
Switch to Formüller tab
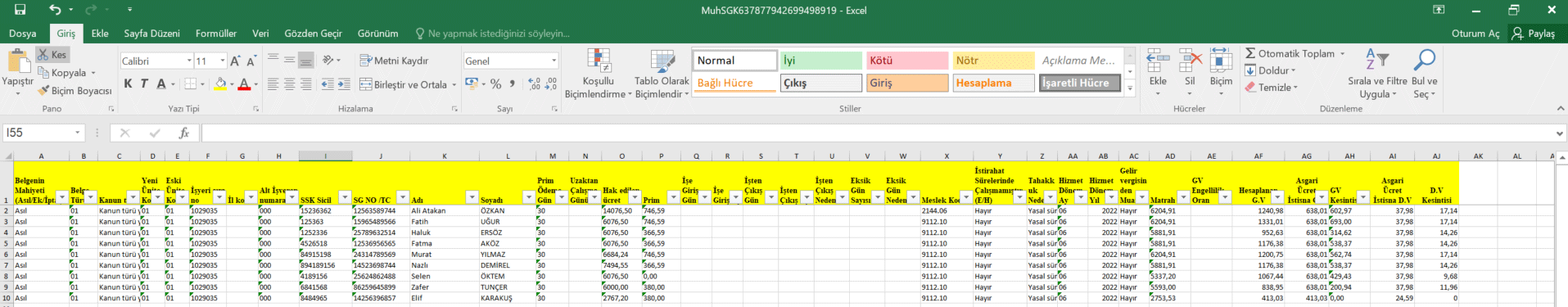(216, 34)
